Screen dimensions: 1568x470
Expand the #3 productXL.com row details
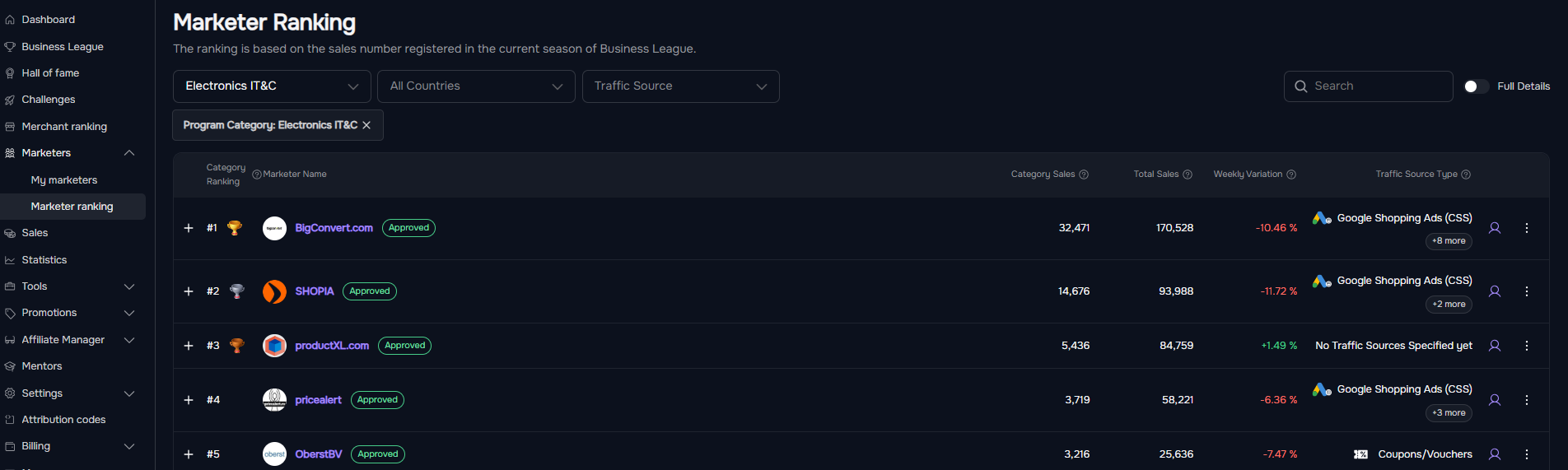pyautogui.click(x=189, y=346)
